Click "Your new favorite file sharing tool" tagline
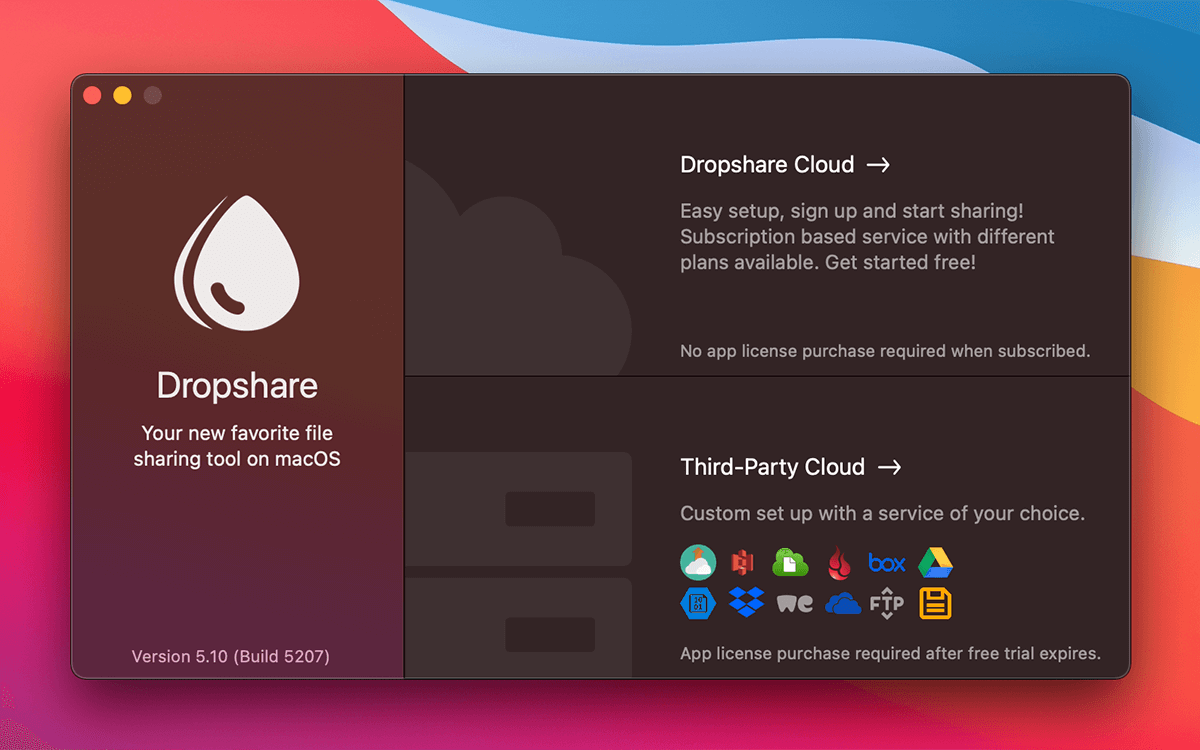 coord(237,446)
